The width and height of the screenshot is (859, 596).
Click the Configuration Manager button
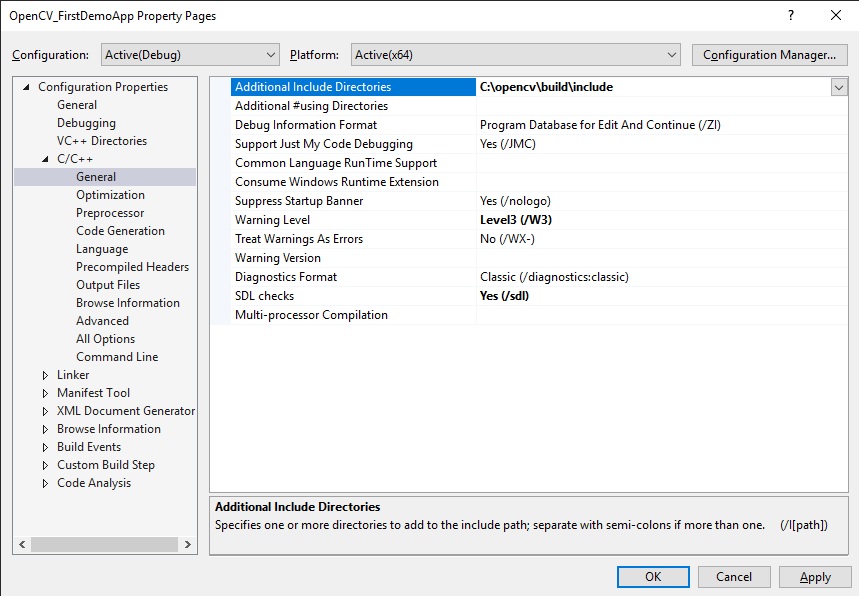click(x=769, y=55)
